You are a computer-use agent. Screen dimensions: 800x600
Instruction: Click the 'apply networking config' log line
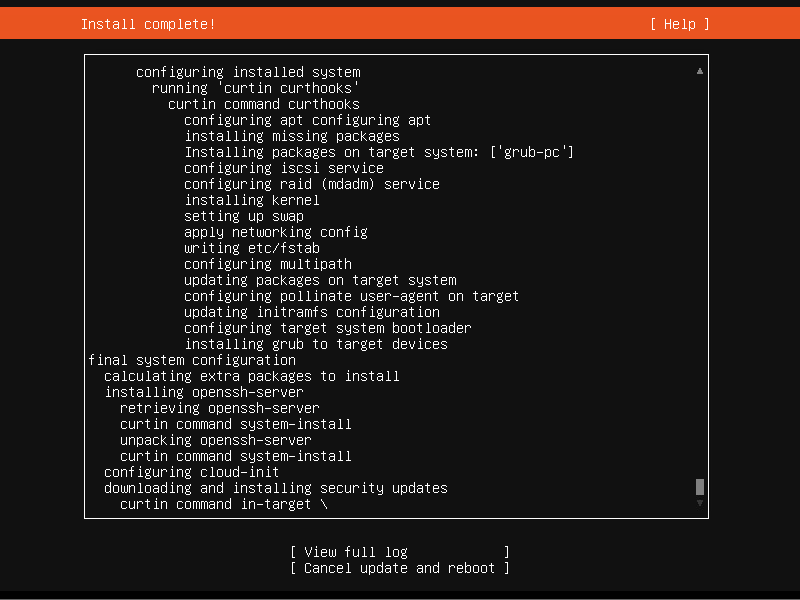tap(276, 232)
